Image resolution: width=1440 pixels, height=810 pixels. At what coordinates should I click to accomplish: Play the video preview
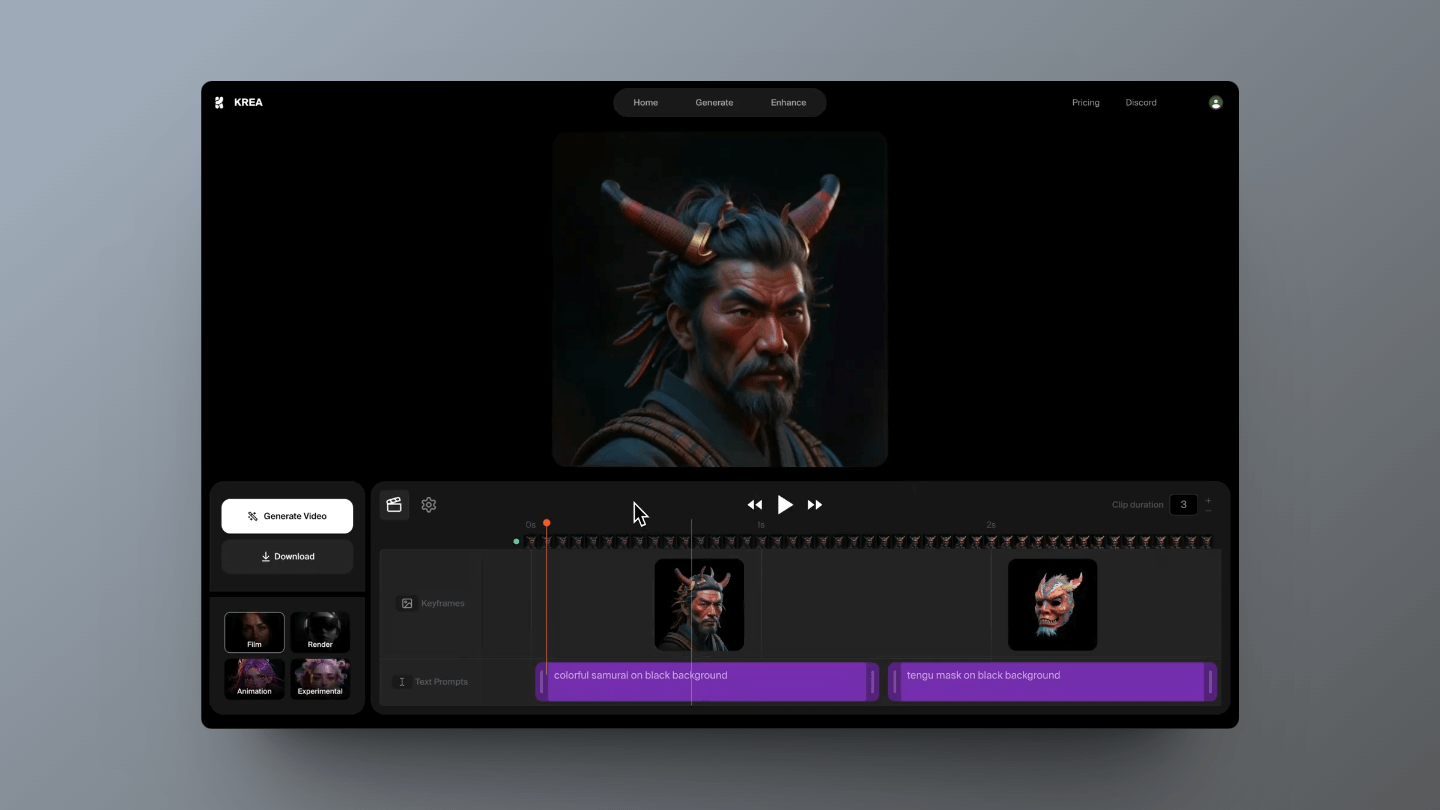point(785,505)
